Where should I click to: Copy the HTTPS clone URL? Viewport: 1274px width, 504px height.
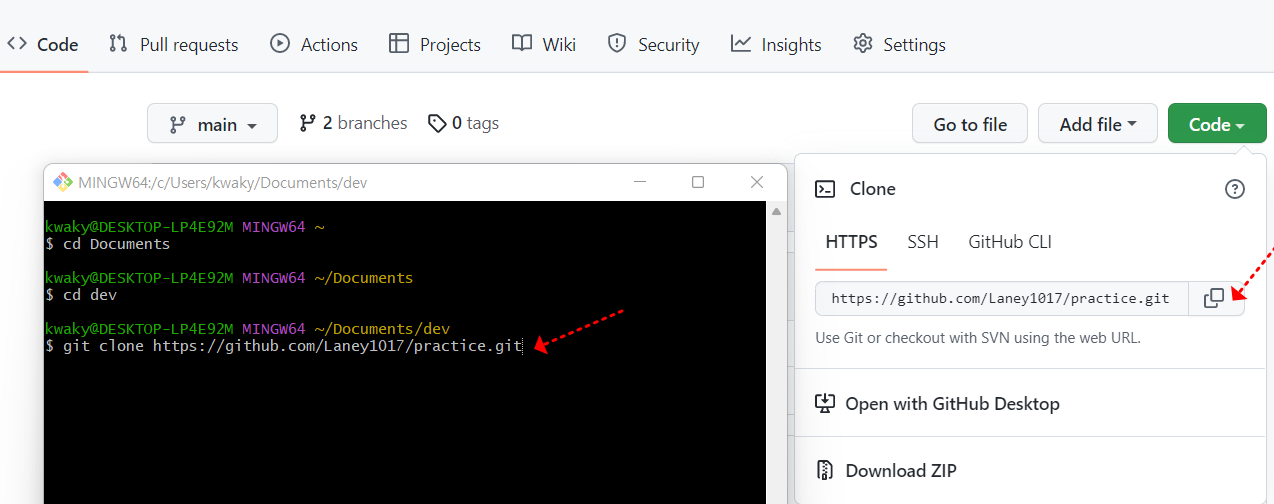click(1215, 298)
